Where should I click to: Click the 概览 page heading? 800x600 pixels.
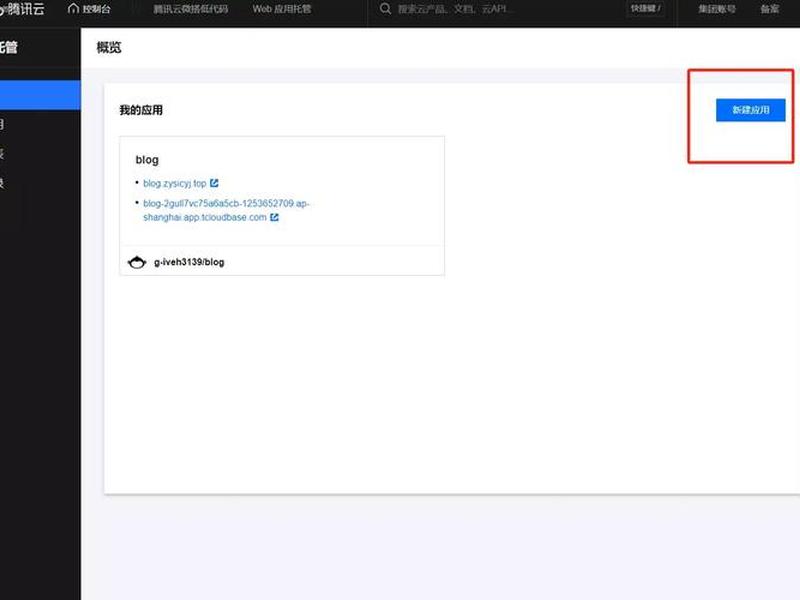pyautogui.click(x=109, y=47)
